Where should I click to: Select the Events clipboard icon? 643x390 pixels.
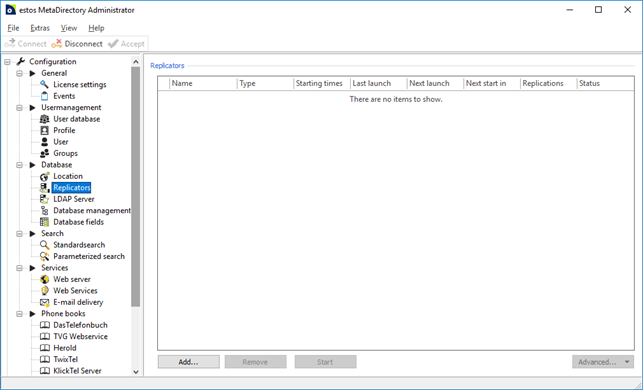[x=44, y=96]
